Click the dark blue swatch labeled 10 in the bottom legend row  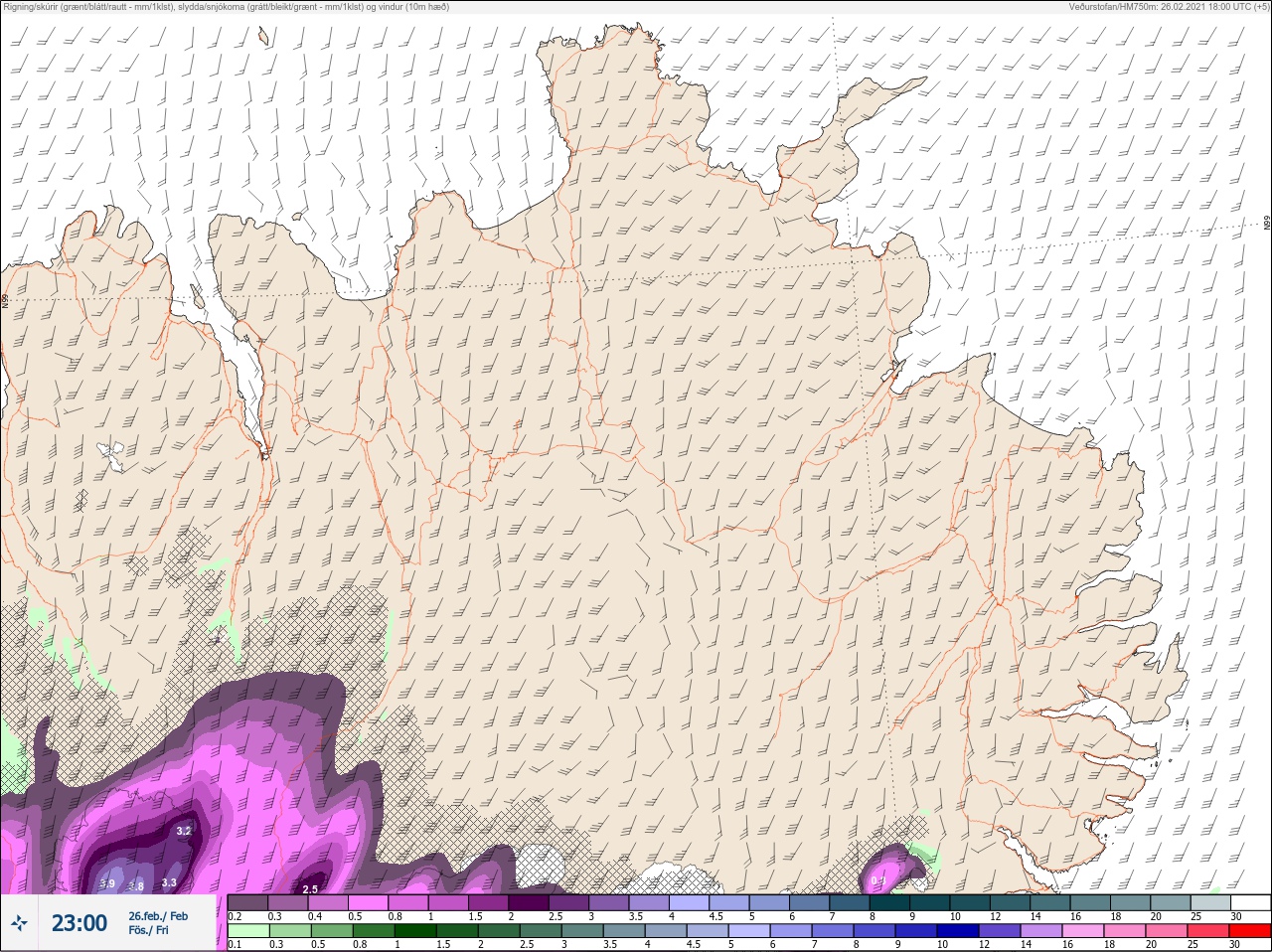[958, 930]
